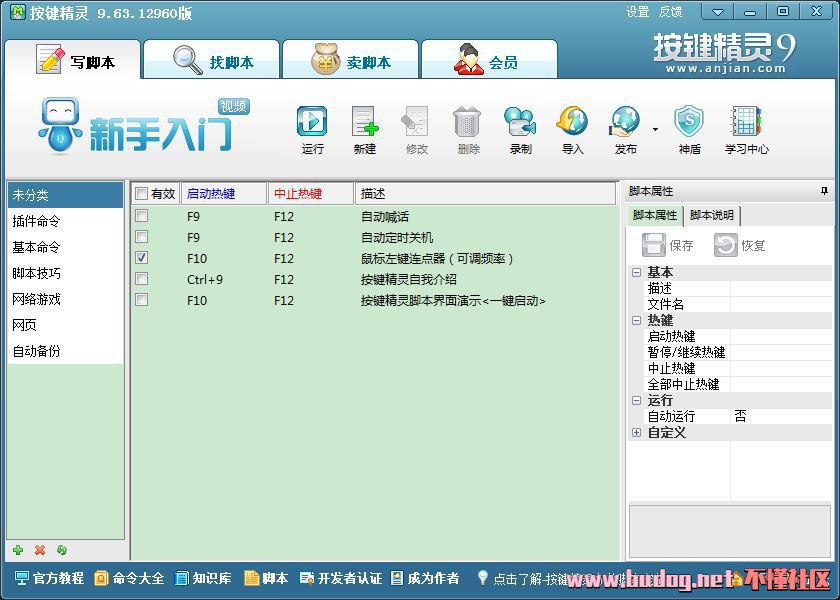Screen dimensions: 840x600
Task: Switch to the 写脚本 tab
Action: tap(73, 60)
